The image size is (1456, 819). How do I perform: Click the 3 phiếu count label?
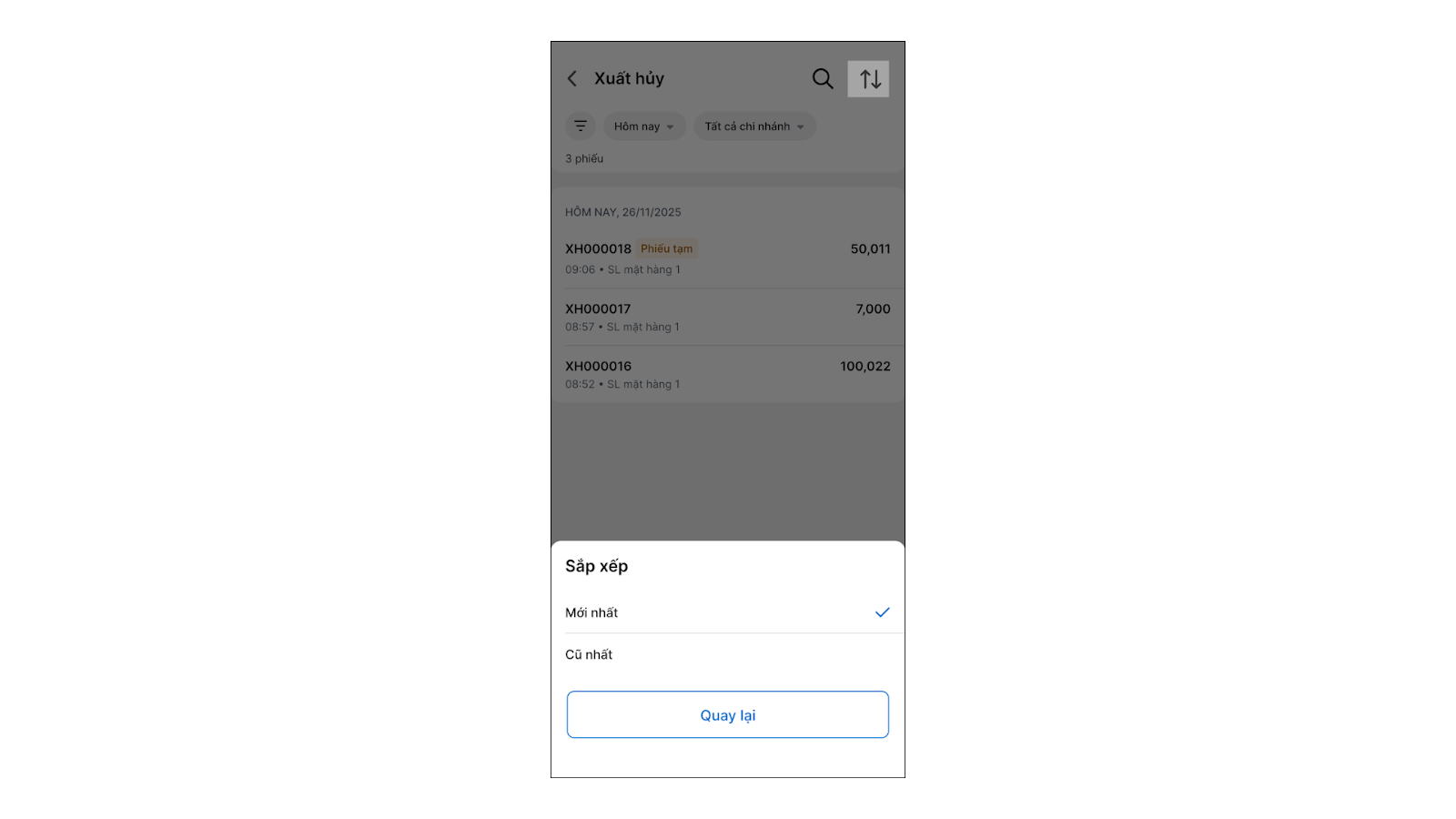tap(584, 158)
